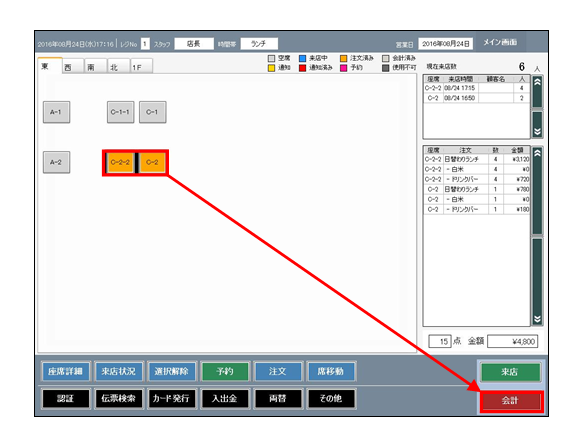Click the ¥720 amount cell

point(517,179)
